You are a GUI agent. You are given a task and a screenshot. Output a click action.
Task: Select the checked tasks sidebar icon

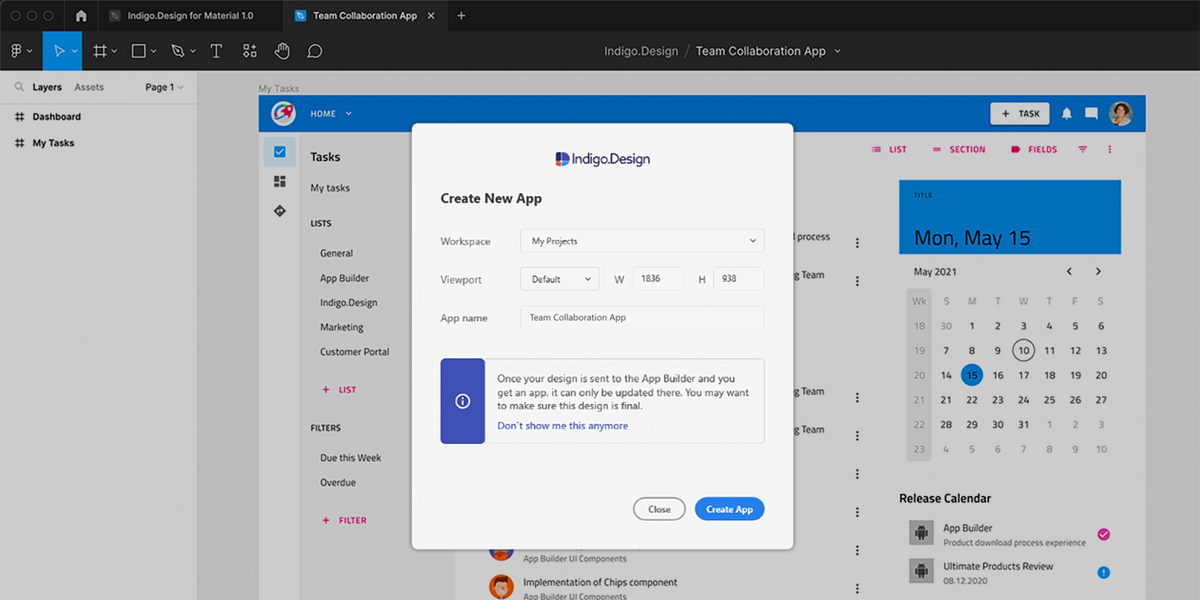280,152
